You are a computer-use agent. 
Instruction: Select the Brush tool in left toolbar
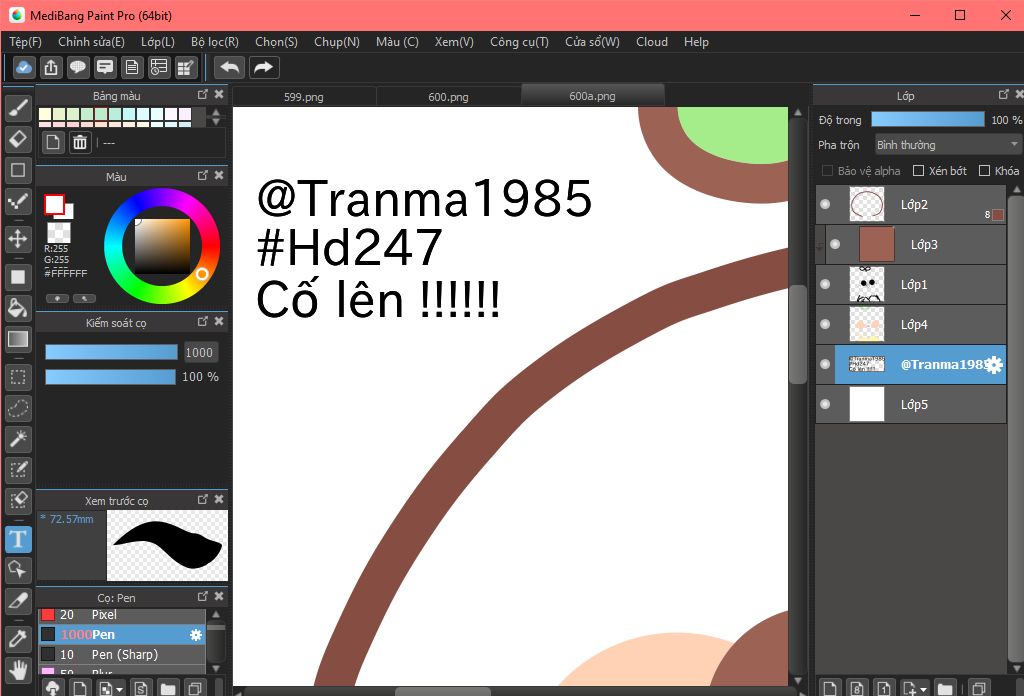[x=18, y=108]
